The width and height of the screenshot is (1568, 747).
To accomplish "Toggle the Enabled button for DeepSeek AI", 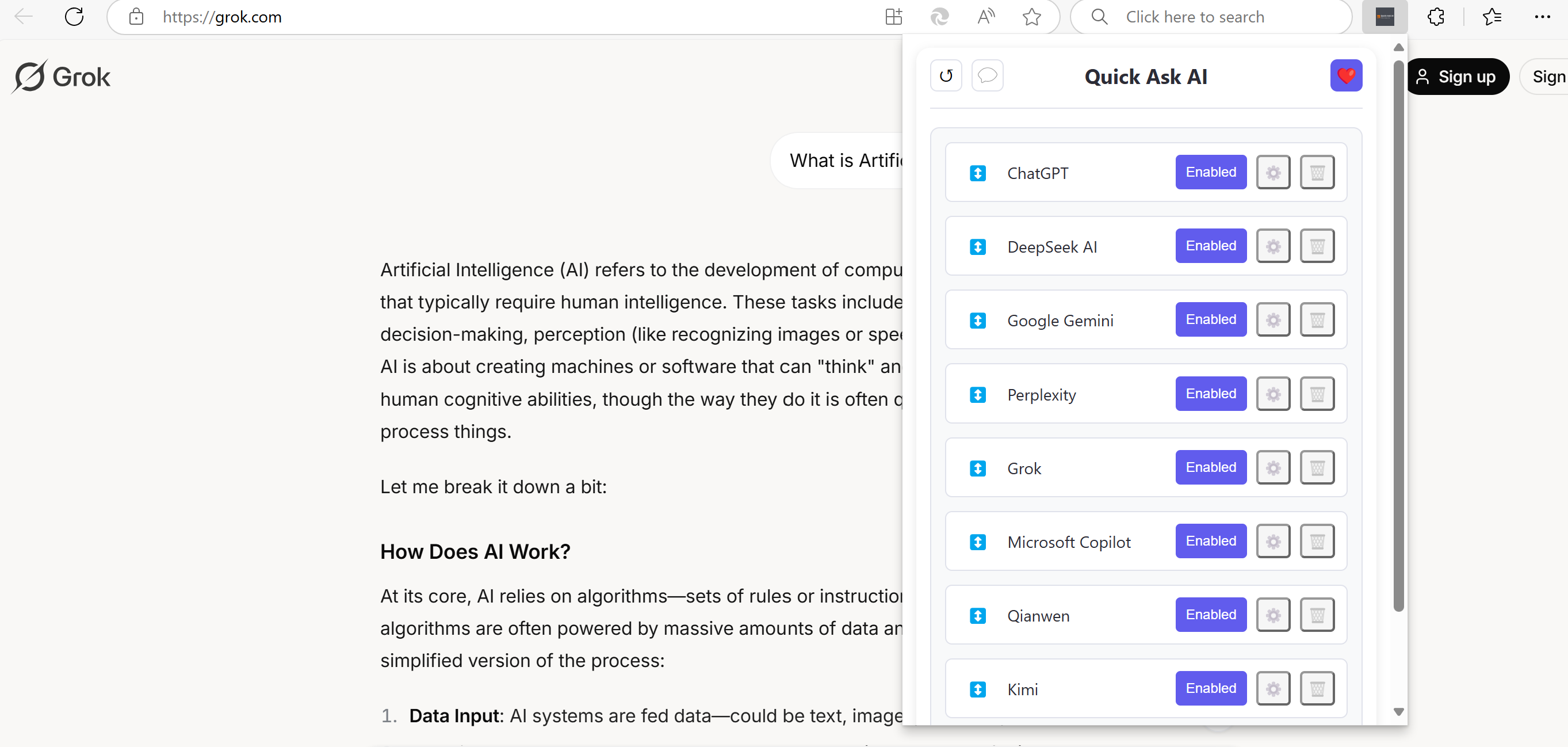I will [1211, 246].
